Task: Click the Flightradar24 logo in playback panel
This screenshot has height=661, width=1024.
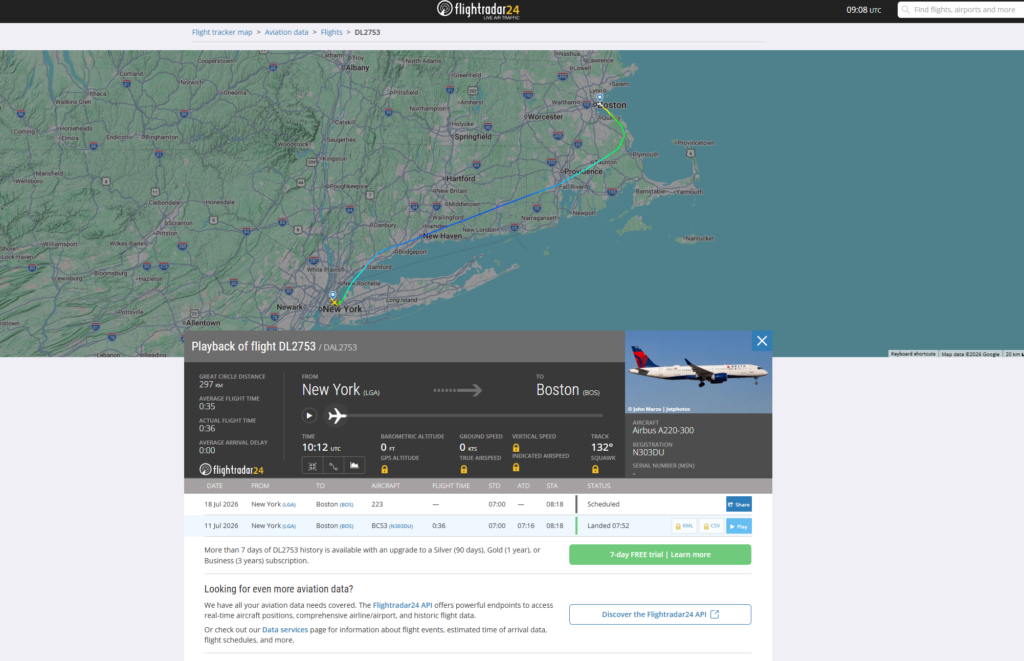Action: click(231, 470)
